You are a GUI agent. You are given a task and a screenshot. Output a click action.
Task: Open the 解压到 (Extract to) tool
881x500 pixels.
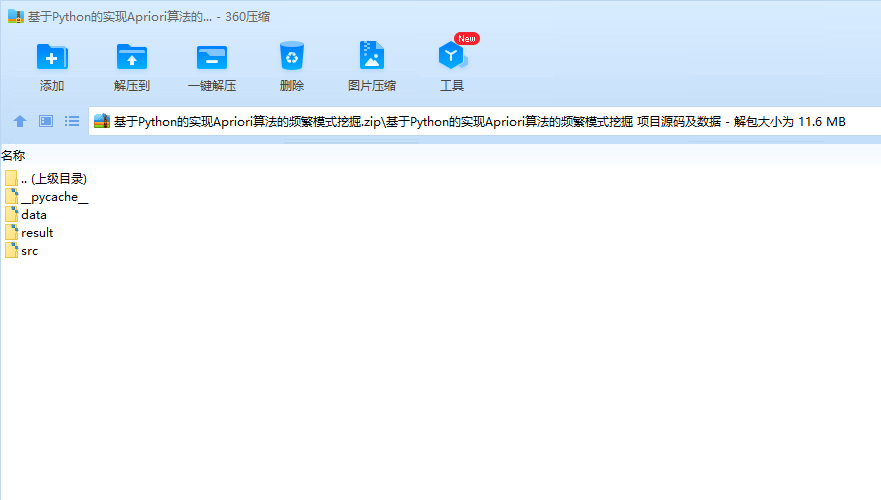131,57
